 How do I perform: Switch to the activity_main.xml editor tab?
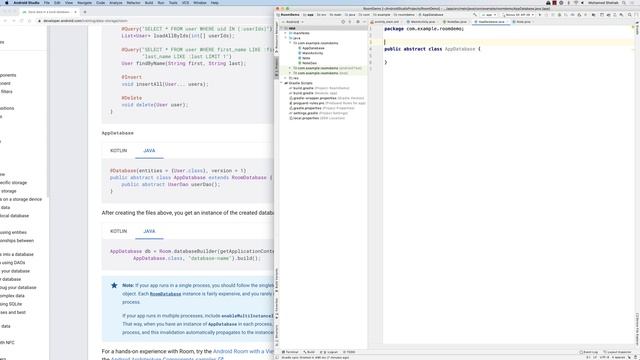(386, 22)
